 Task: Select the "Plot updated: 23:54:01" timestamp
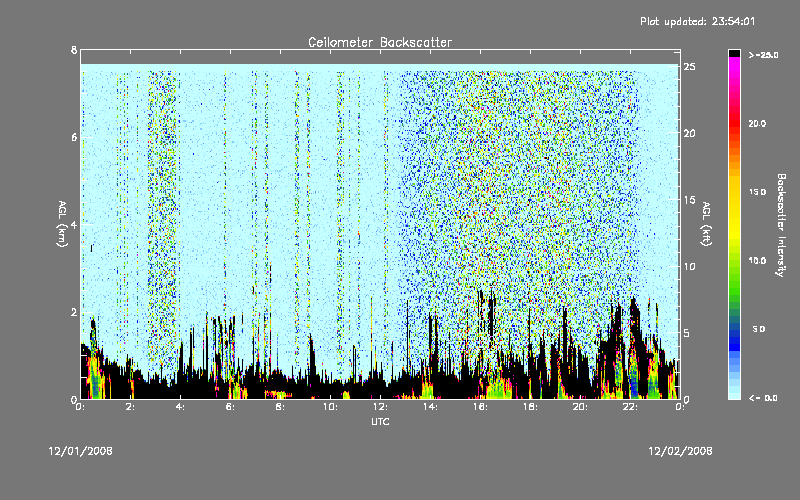pos(697,21)
